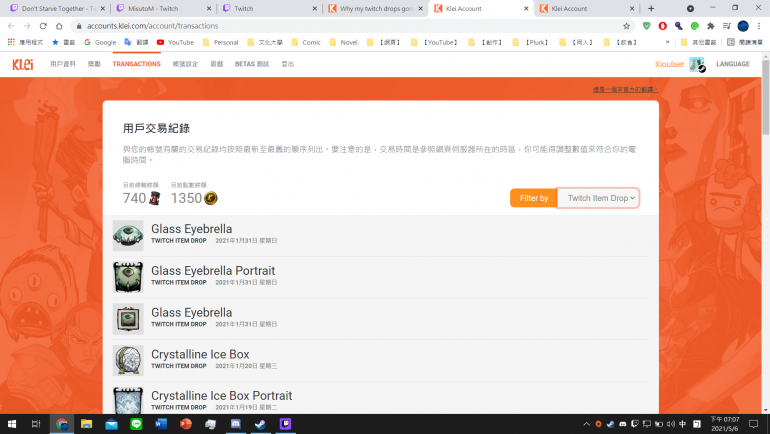Click the 用戶交易紀錄 heading
This screenshot has width=770, height=434.
pyautogui.click(x=156, y=128)
